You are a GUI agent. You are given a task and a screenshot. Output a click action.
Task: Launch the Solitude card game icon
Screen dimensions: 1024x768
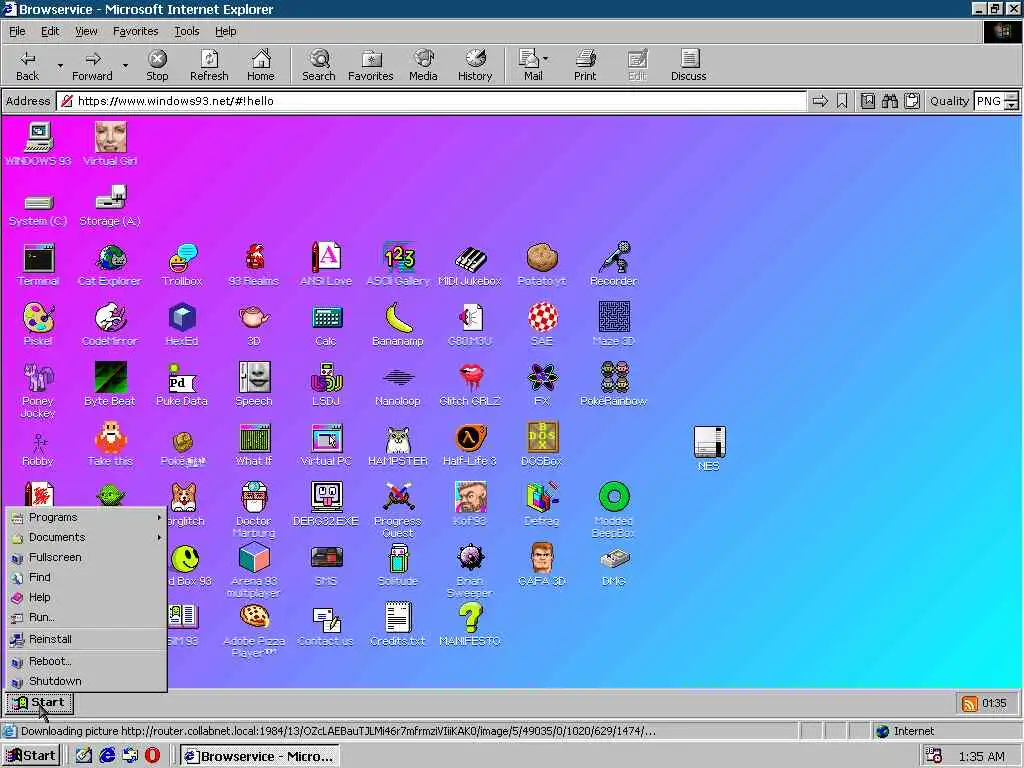click(398, 565)
